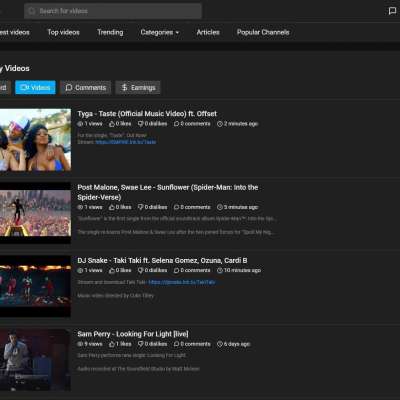Screen dimensions: 400x400
Task: Click the comments icon on Sunflower video
Action: point(177,207)
